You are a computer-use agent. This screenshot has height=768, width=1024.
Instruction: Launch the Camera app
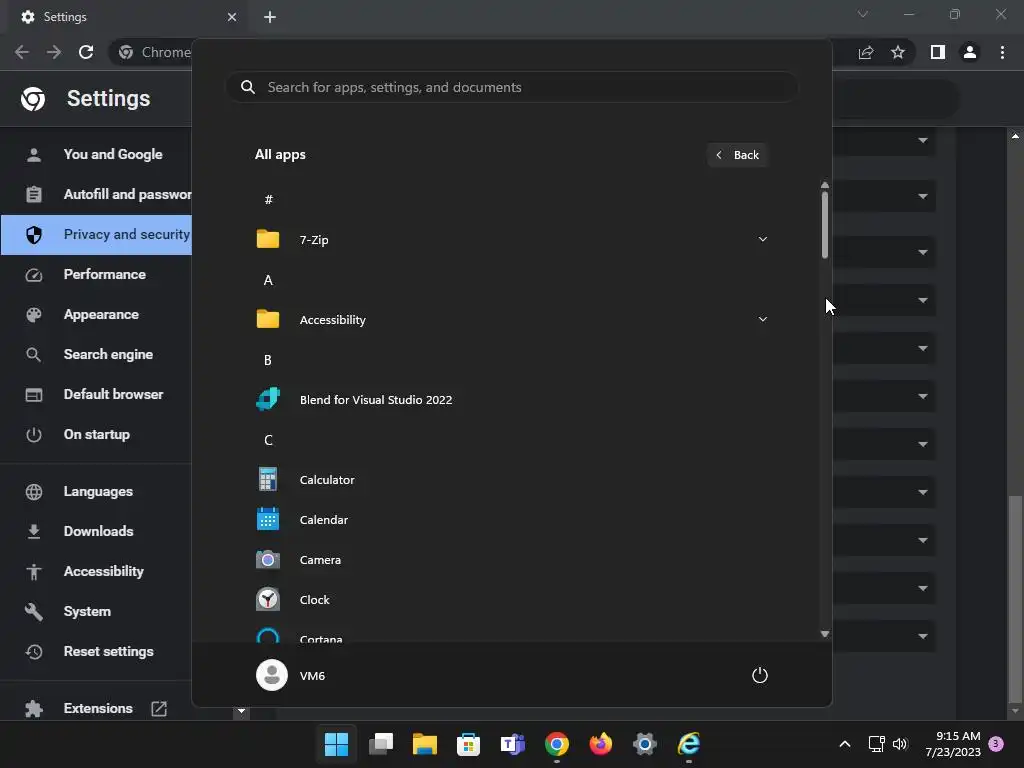coord(511,560)
